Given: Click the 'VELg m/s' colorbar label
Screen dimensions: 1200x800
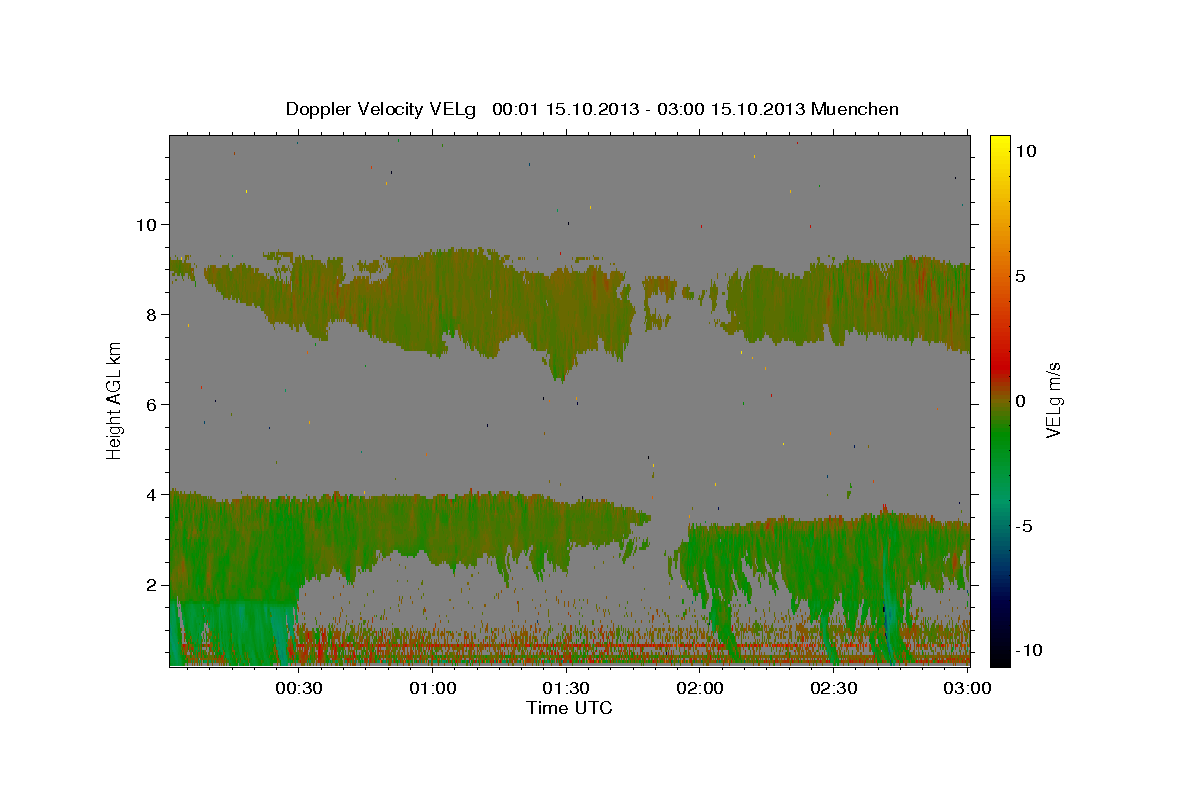Looking at the screenshot, I should 1054,400.
